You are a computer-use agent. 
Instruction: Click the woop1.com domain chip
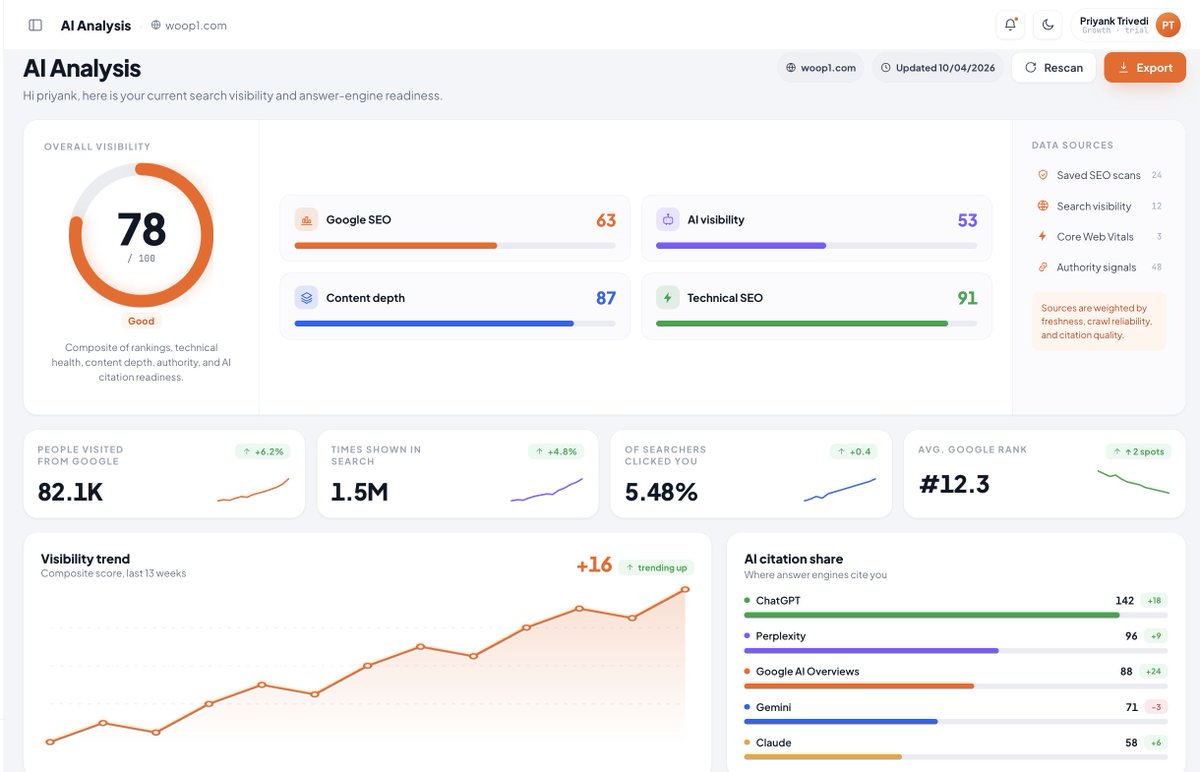click(x=821, y=68)
